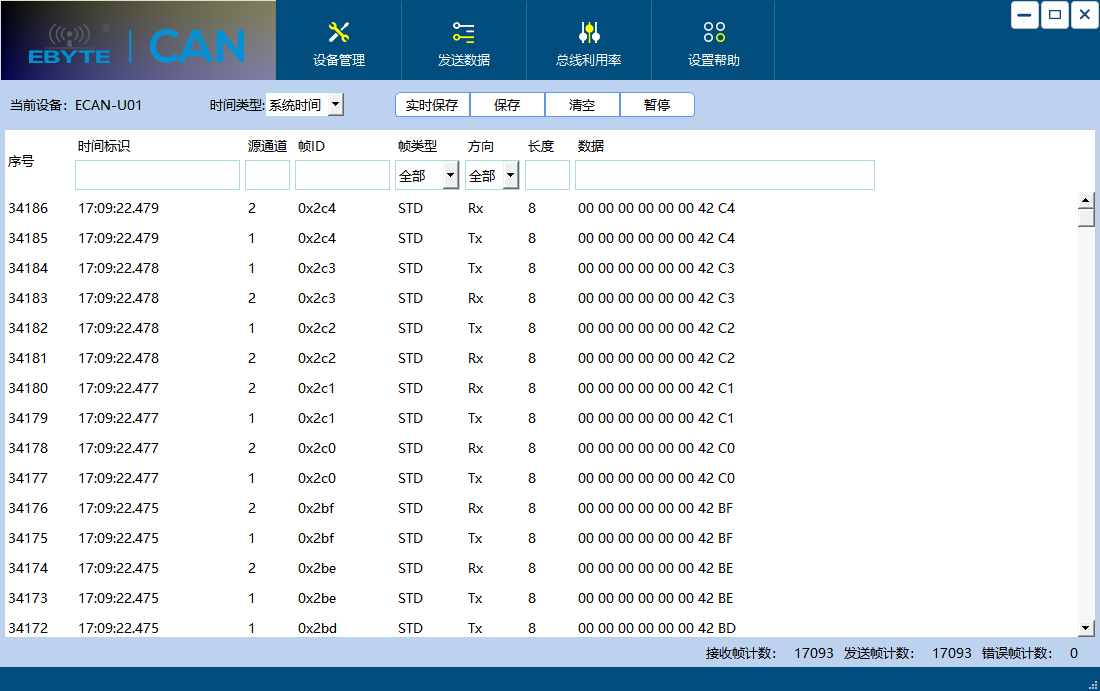Screen dimensions: 1100x691
Task: Clear the log with 清空
Action: click(x=582, y=104)
